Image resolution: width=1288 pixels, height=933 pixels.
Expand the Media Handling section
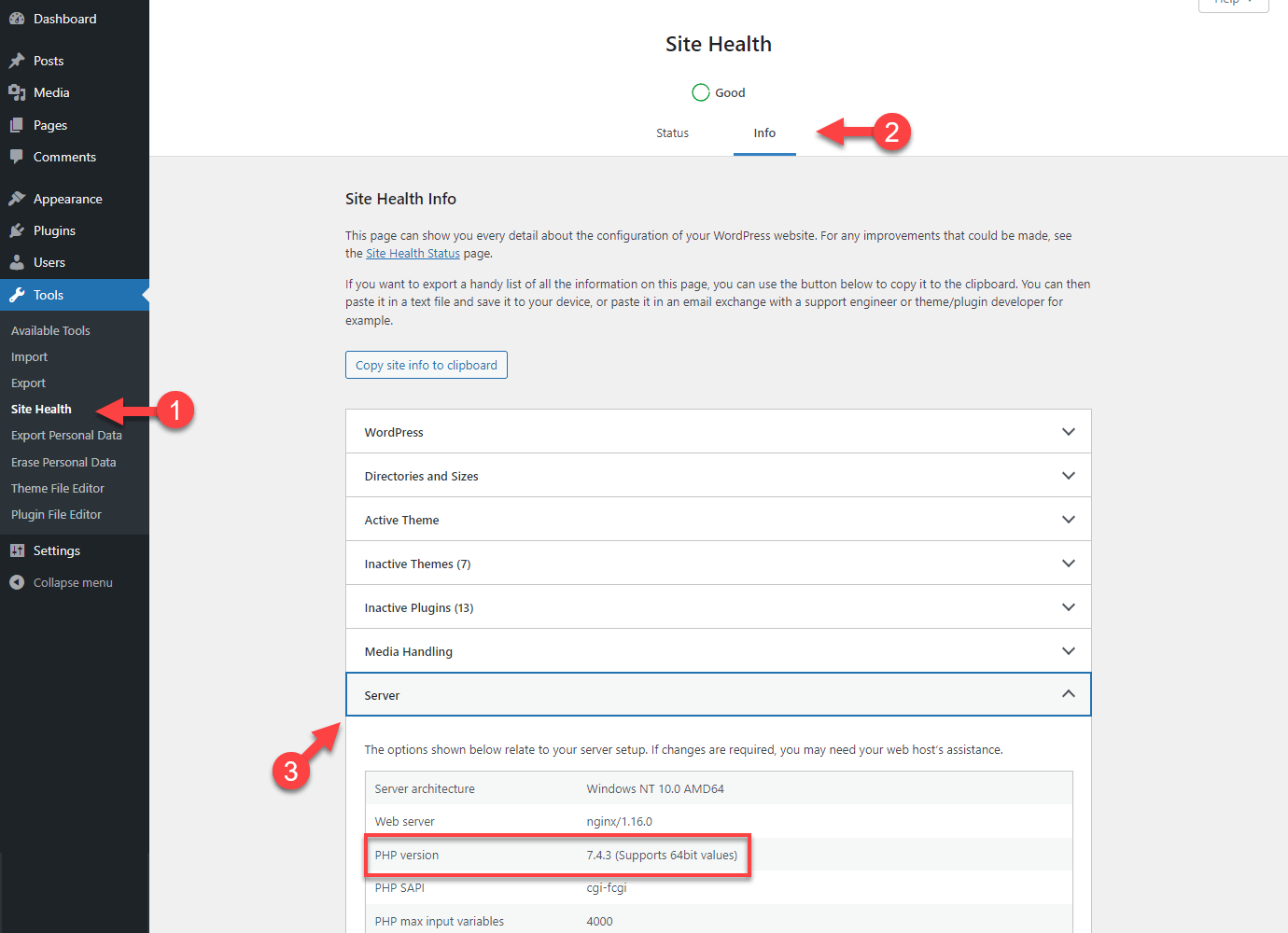718,651
